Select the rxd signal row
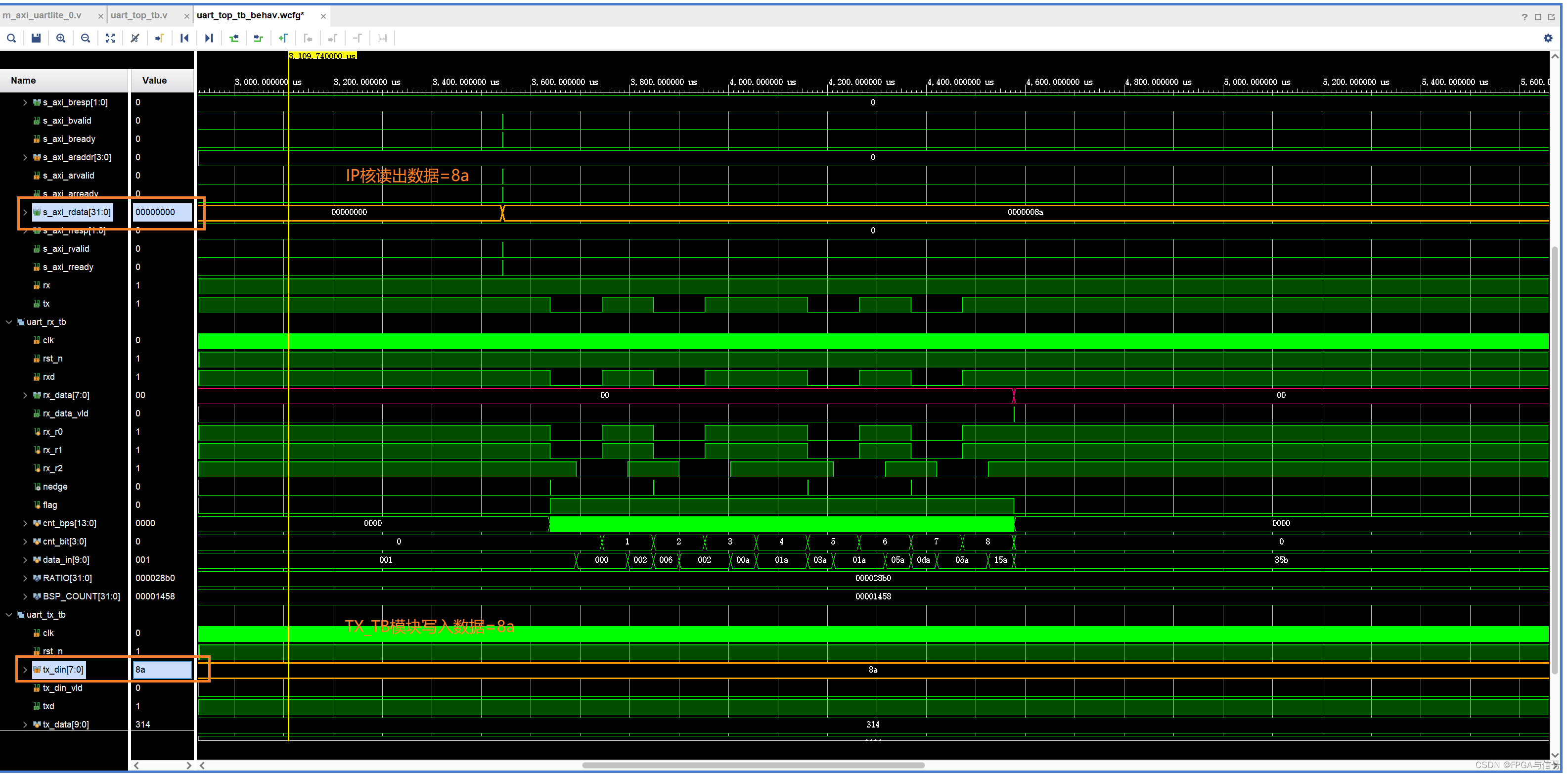 pos(48,377)
